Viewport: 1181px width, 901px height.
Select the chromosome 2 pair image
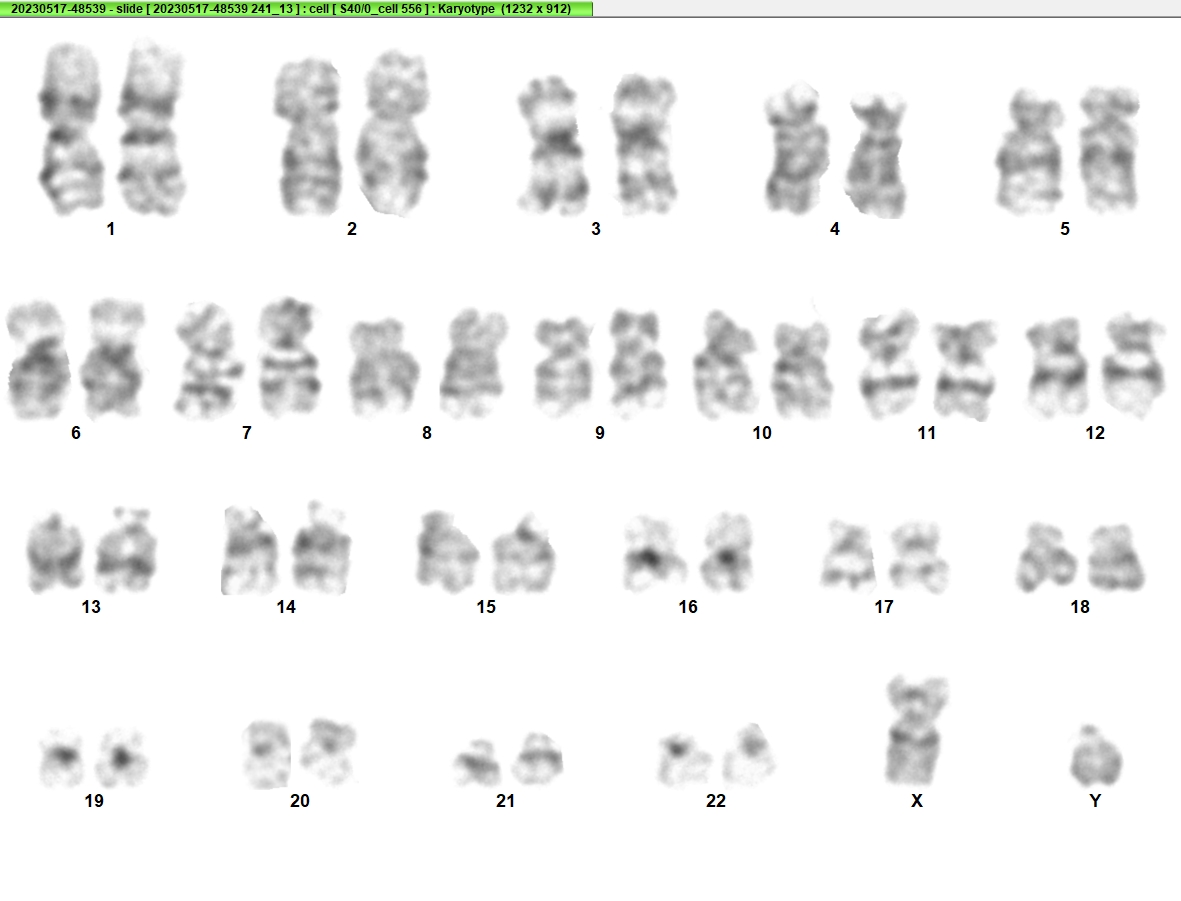352,133
